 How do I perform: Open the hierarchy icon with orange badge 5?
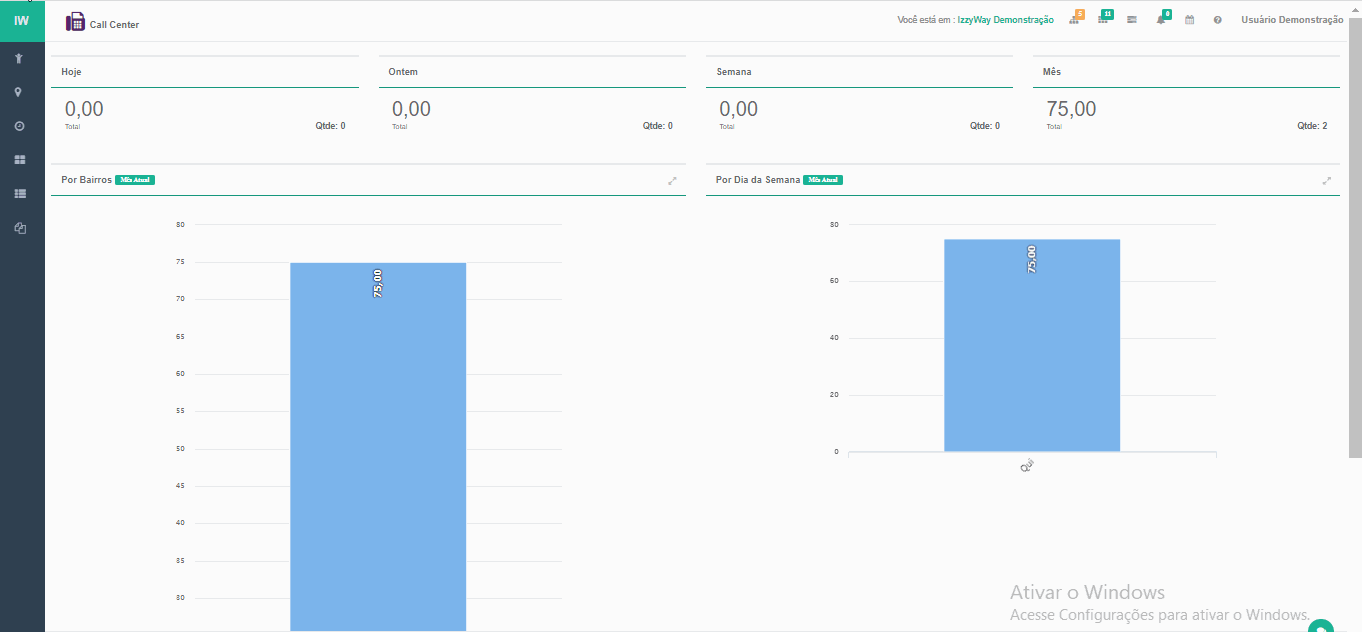pyautogui.click(x=1074, y=20)
